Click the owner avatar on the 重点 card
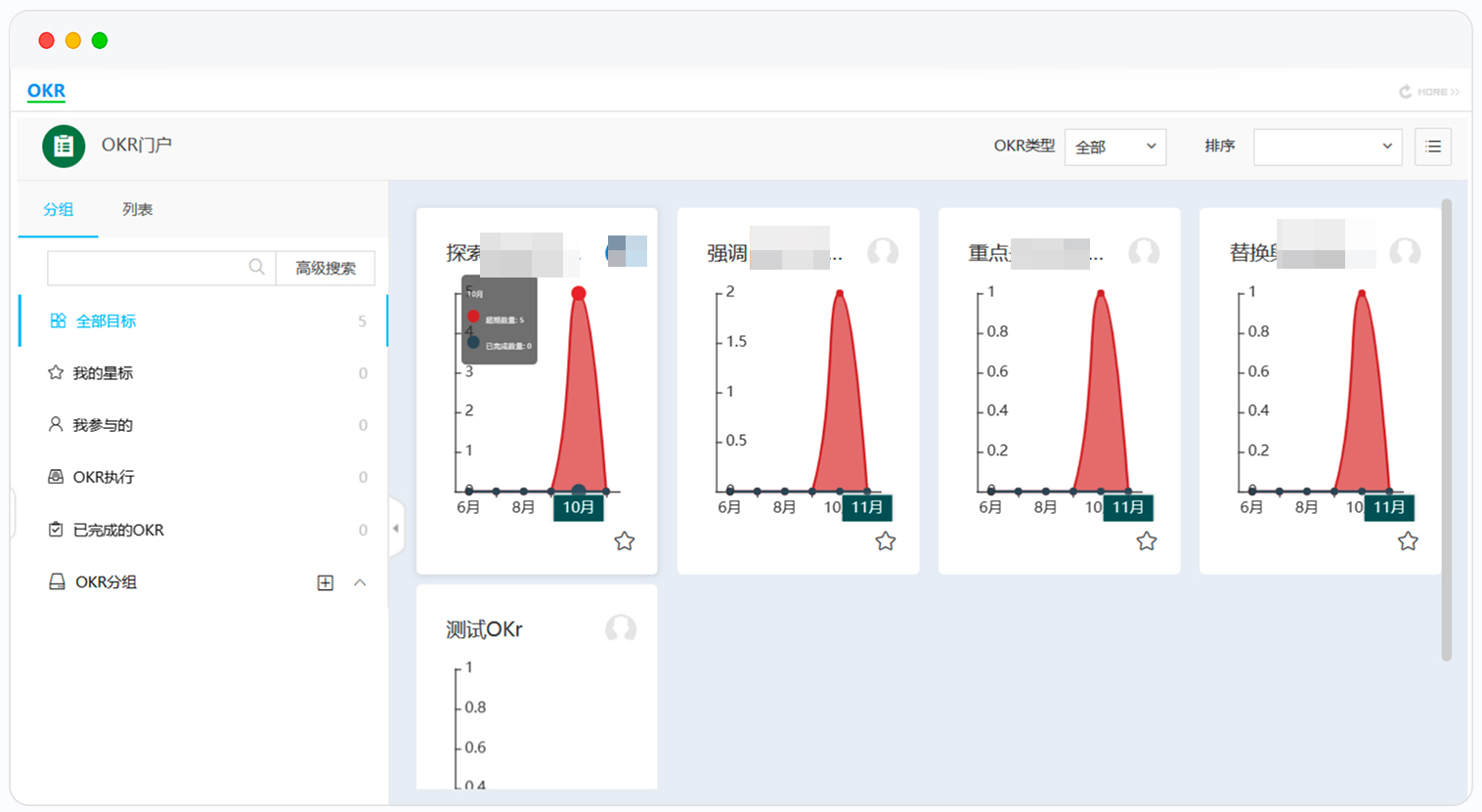 tap(1144, 252)
